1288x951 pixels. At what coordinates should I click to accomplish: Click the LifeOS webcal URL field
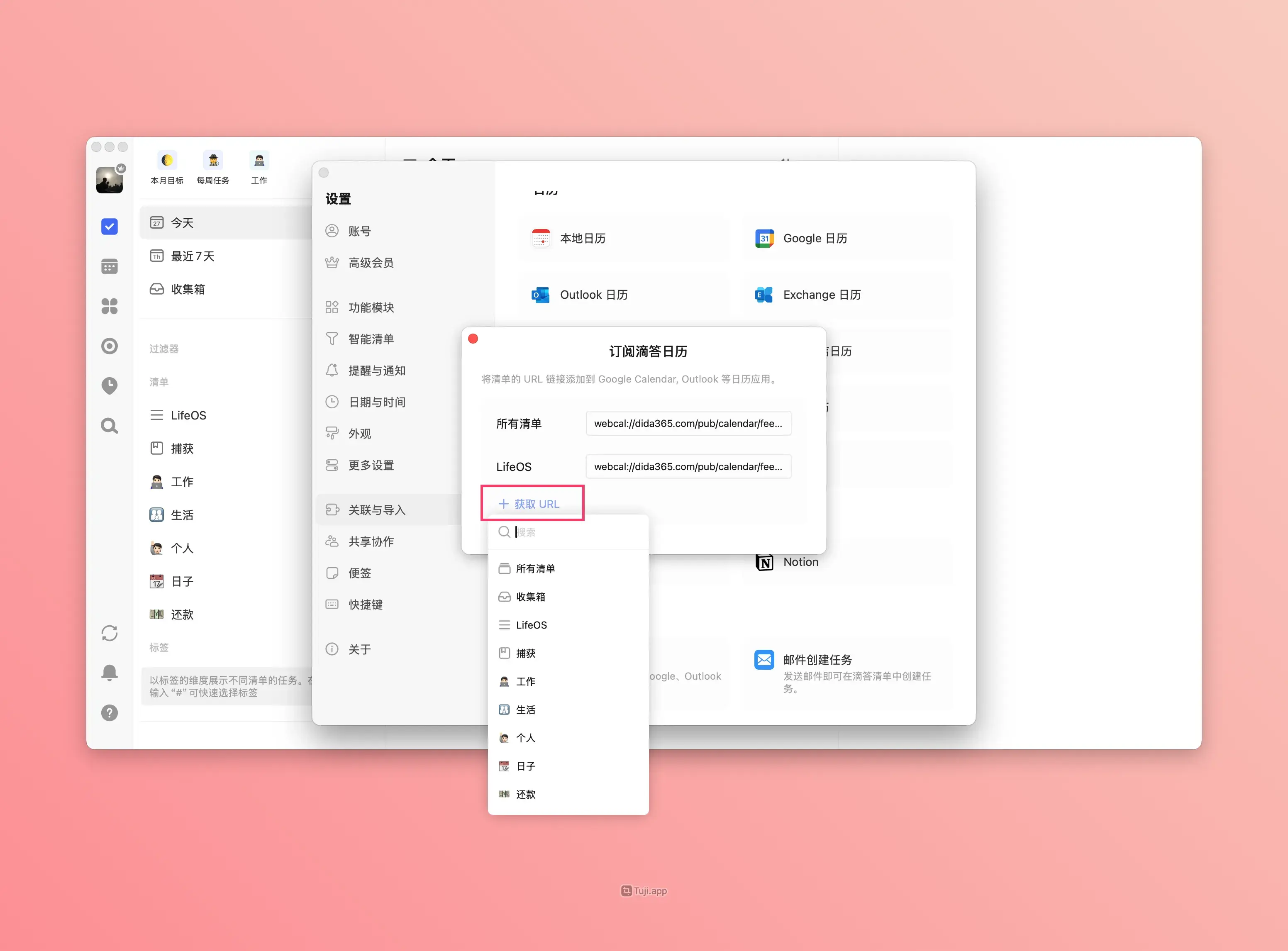tap(688, 466)
